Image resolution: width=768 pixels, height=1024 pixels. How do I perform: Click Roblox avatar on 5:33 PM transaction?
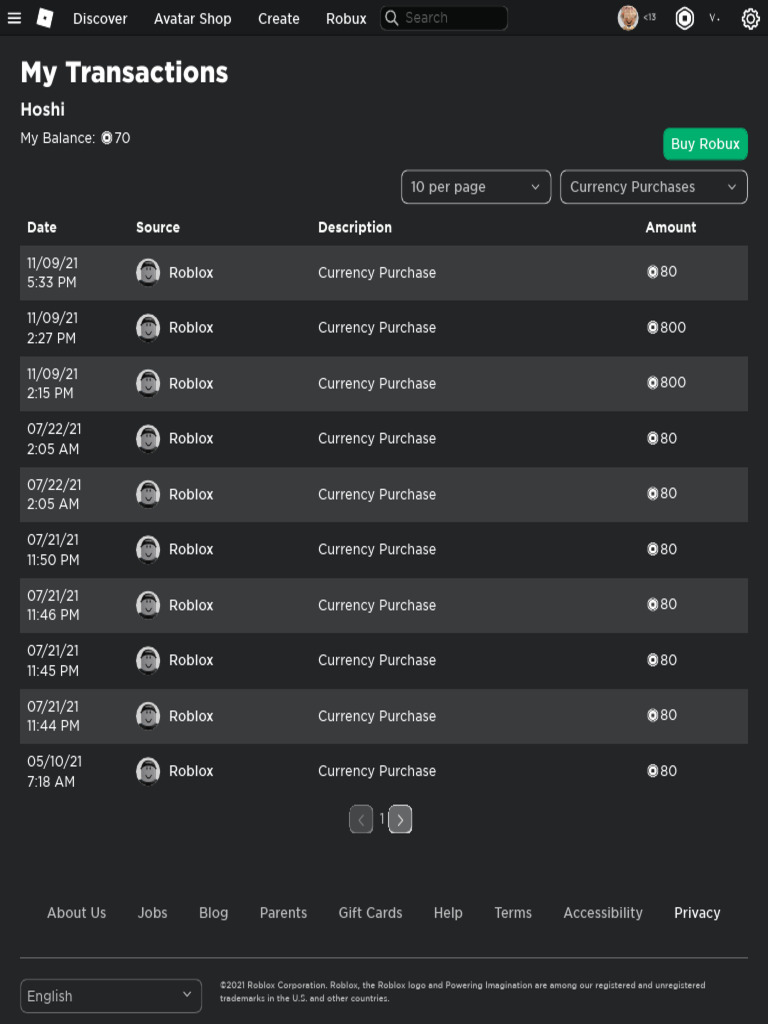pyautogui.click(x=148, y=272)
